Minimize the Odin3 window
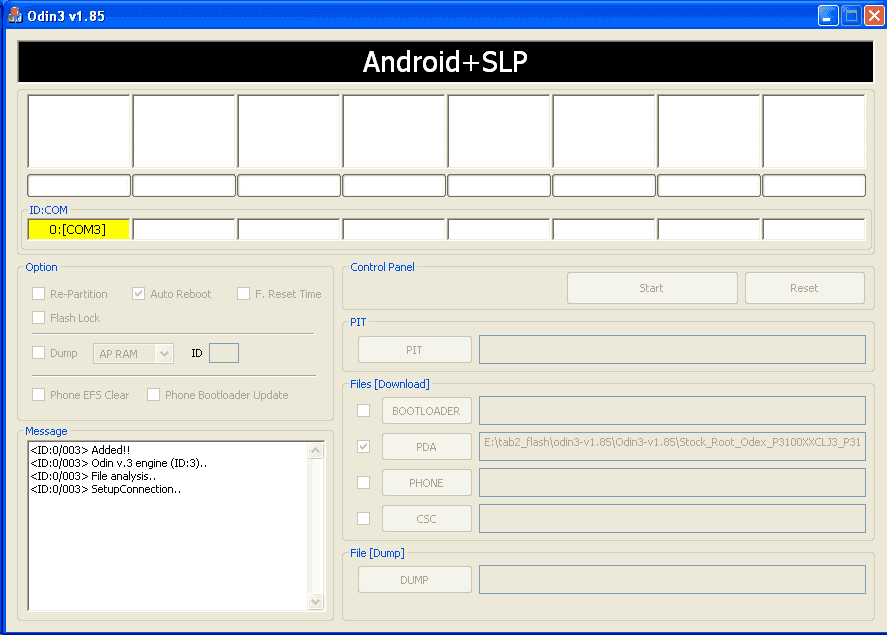Image resolution: width=887 pixels, height=635 pixels. 828,16
